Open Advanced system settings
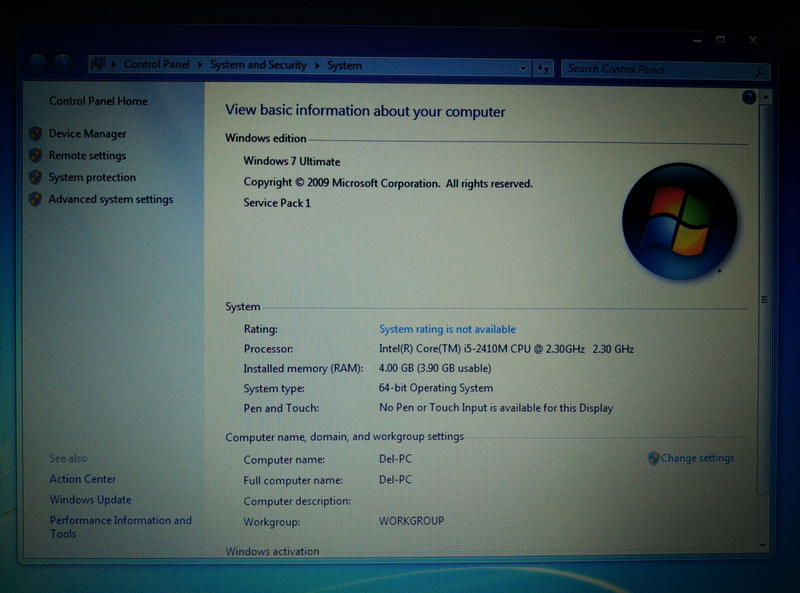 (x=111, y=200)
